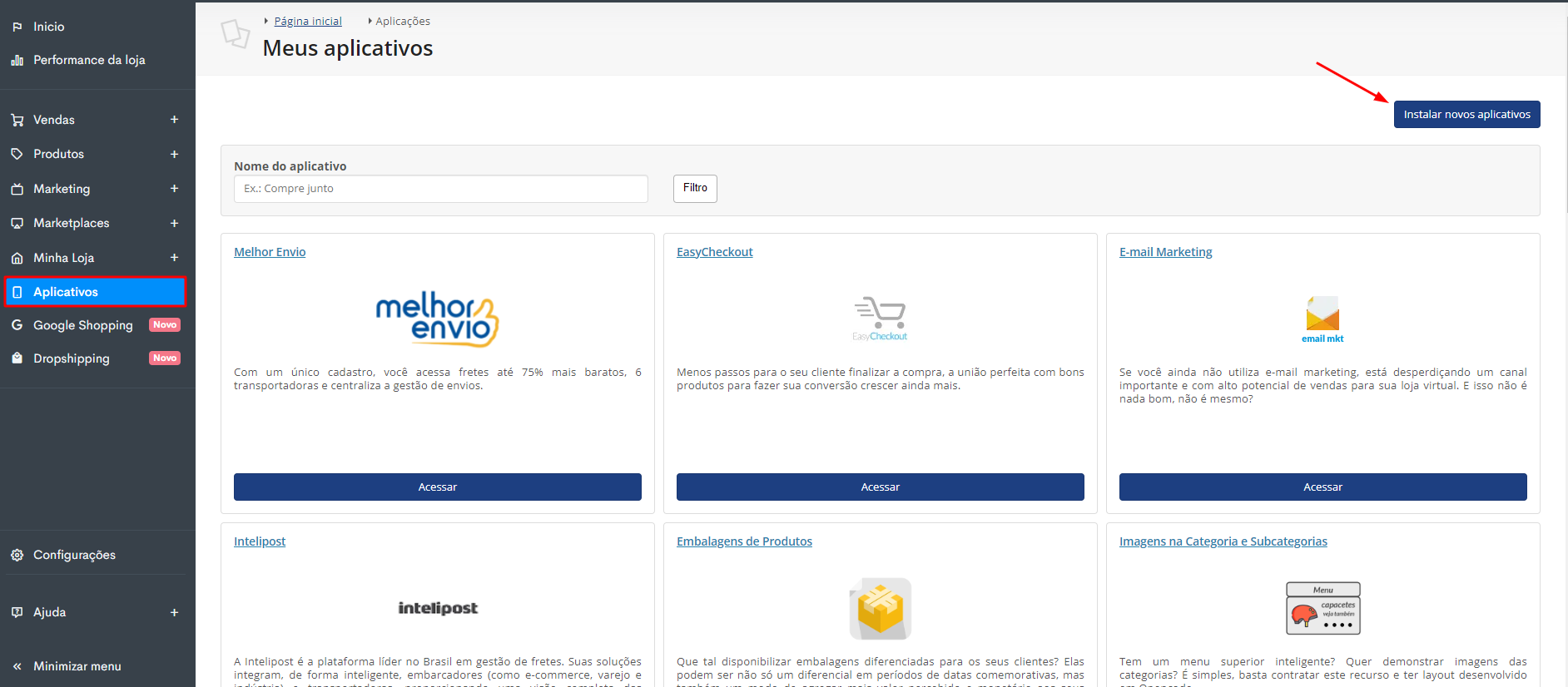Open the Melhor Envio title link

[270, 252]
